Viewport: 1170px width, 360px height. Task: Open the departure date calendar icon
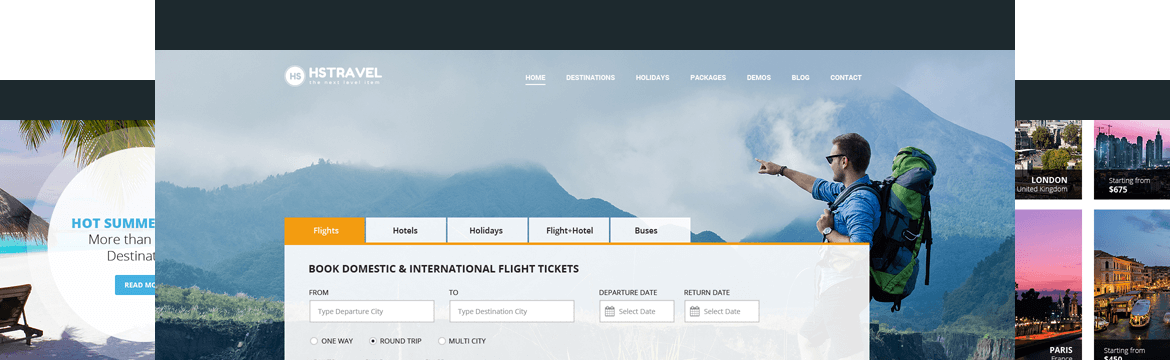tap(610, 311)
